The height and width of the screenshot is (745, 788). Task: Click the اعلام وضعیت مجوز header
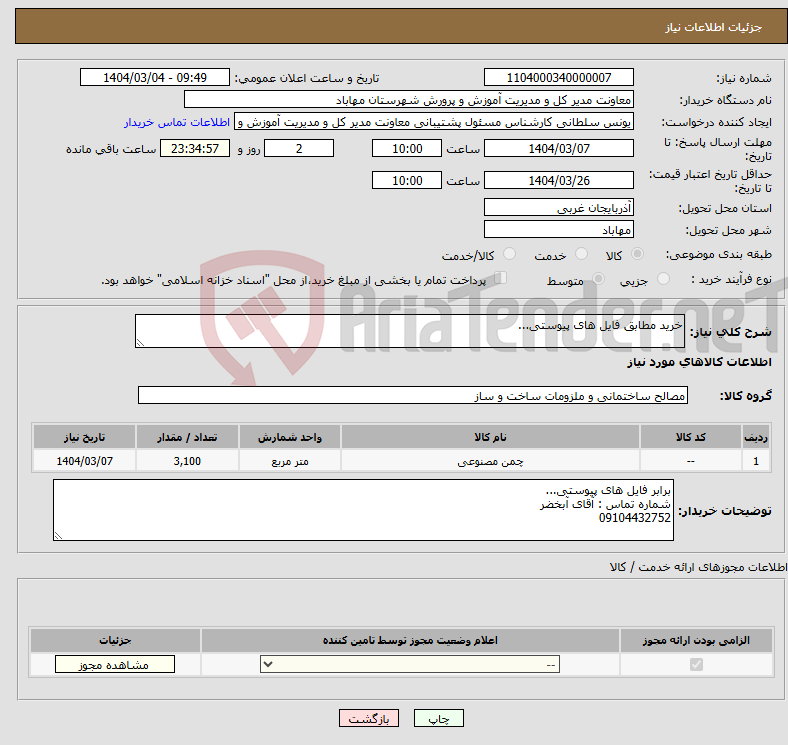pyautogui.click(x=410, y=640)
